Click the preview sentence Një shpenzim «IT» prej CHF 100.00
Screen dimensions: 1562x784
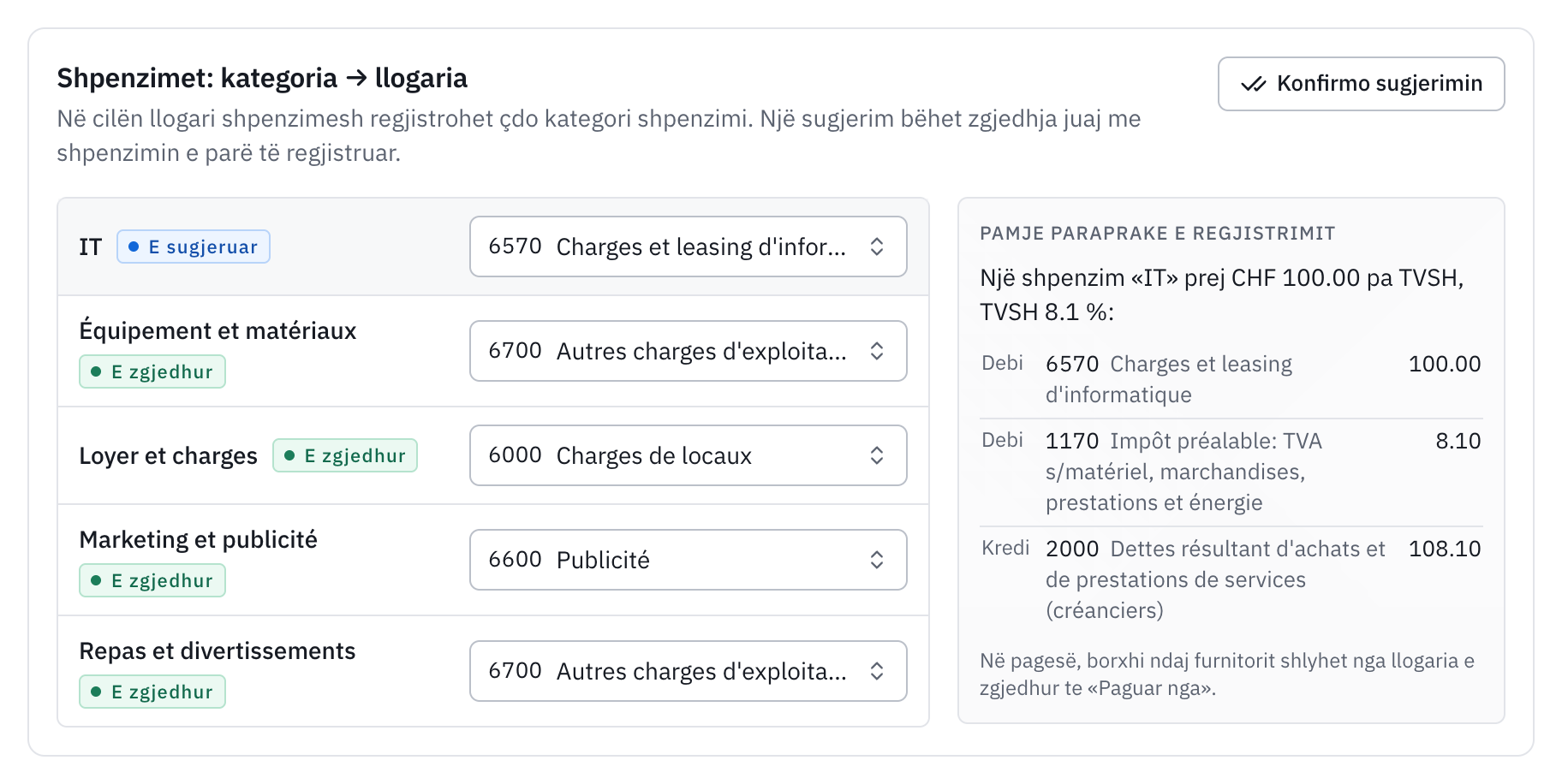click(x=1222, y=295)
